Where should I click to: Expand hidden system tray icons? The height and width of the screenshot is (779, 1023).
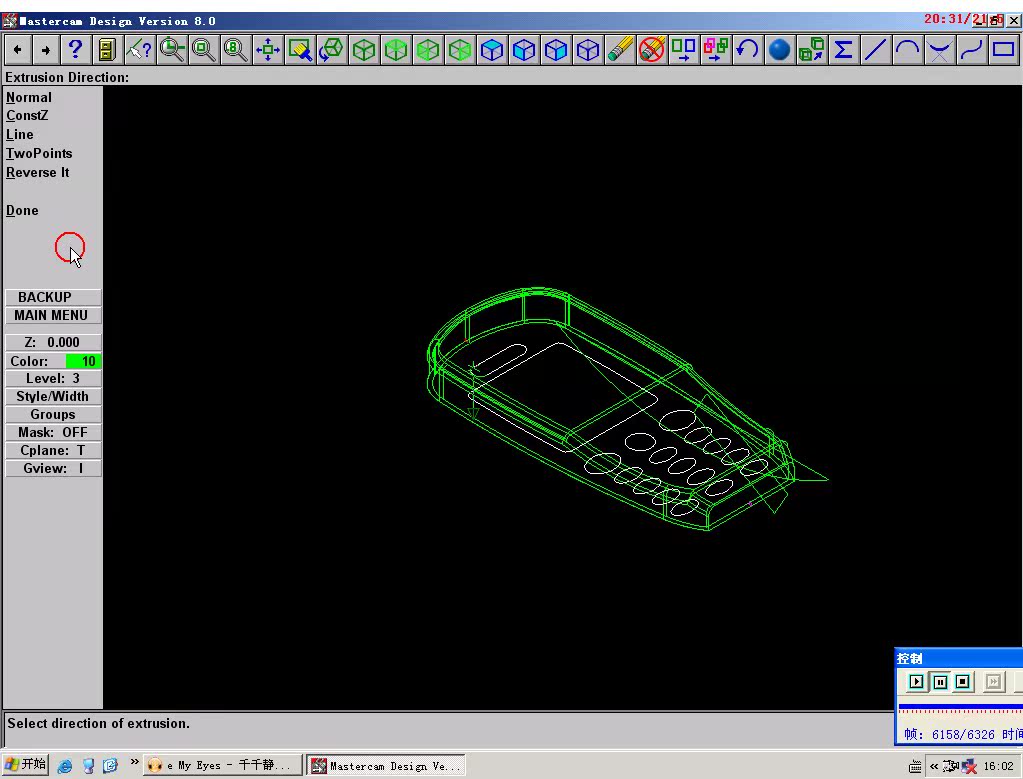pos(934,766)
